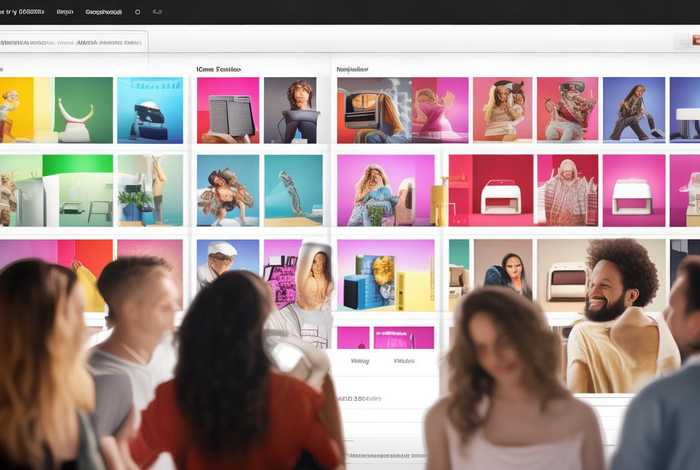Viewport: 700px width, 470px height.
Task: Click the pink button above the Wkbüro label
Action: pyautogui.click(x=404, y=337)
